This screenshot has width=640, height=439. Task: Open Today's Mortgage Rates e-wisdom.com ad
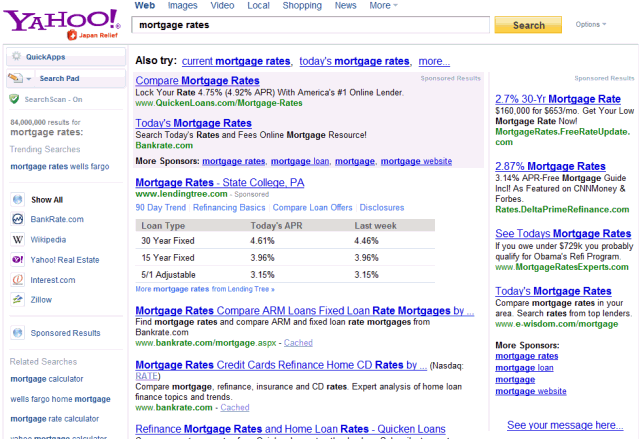click(x=553, y=291)
